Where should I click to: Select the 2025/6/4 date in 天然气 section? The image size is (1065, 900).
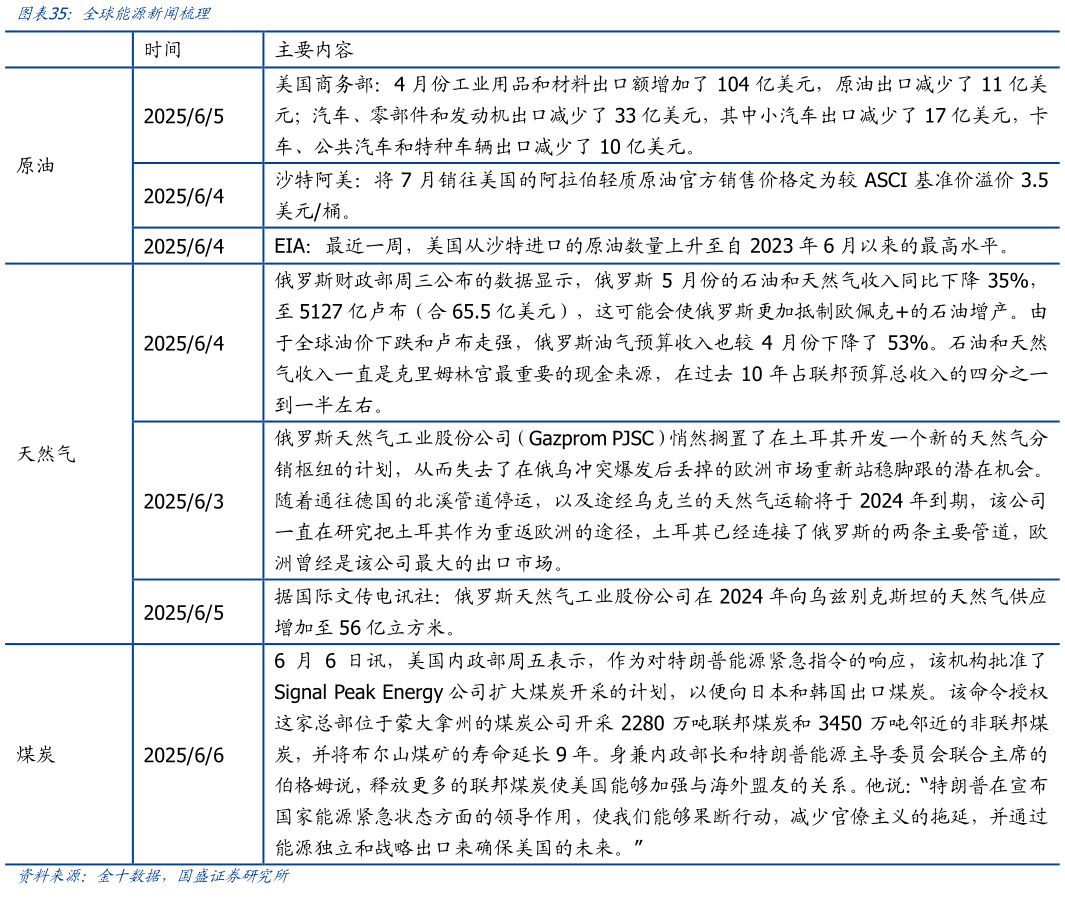(x=184, y=343)
